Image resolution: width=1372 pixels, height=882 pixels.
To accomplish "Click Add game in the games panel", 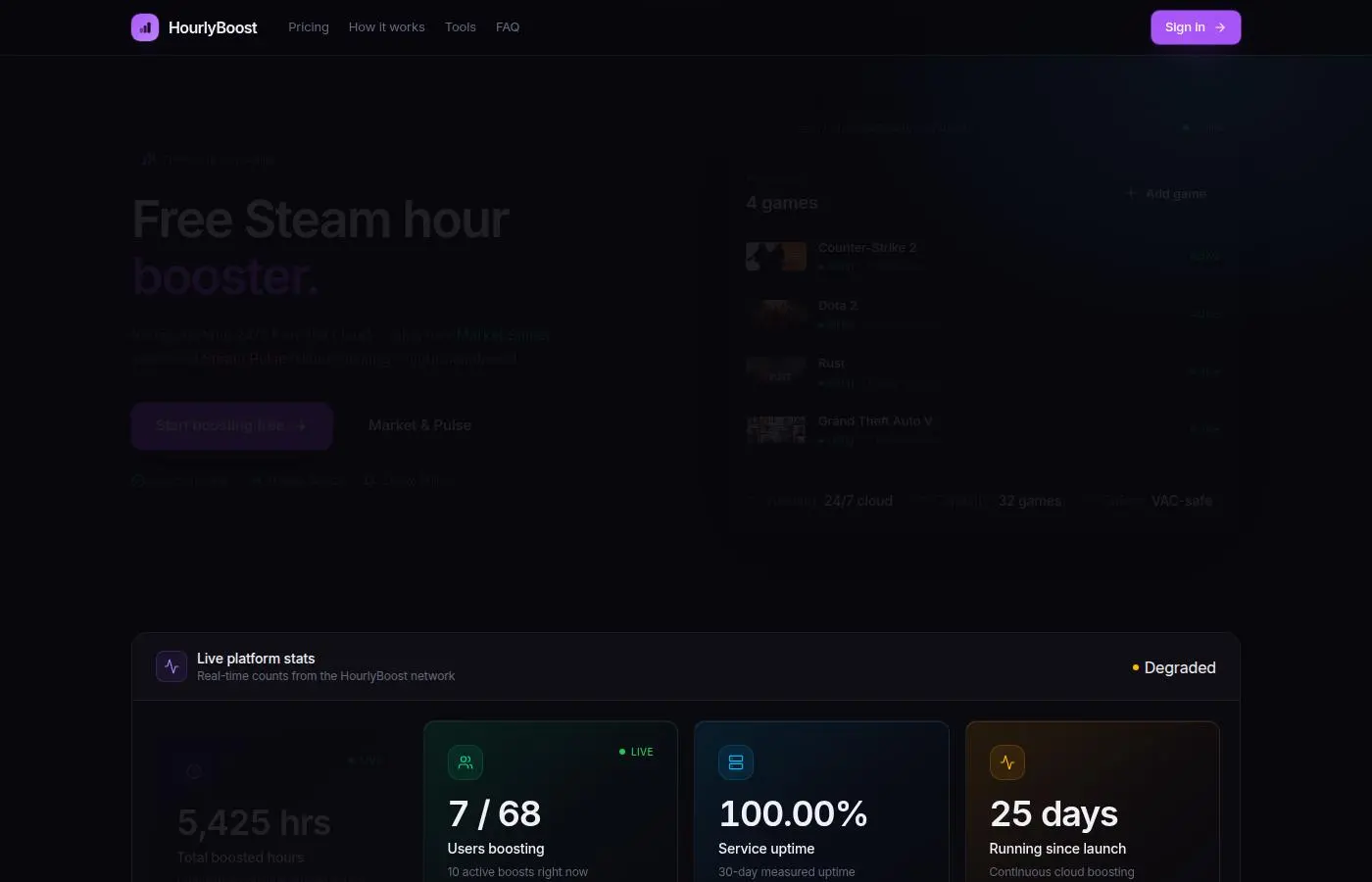I will [x=1167, y=194].
